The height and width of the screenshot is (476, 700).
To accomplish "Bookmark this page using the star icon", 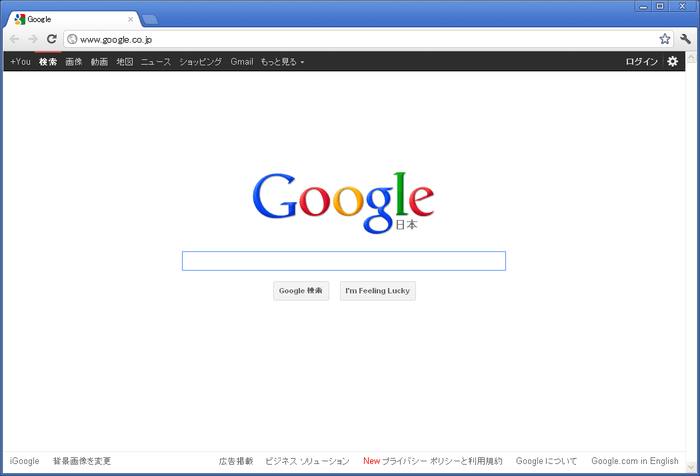I will (664, 39).
